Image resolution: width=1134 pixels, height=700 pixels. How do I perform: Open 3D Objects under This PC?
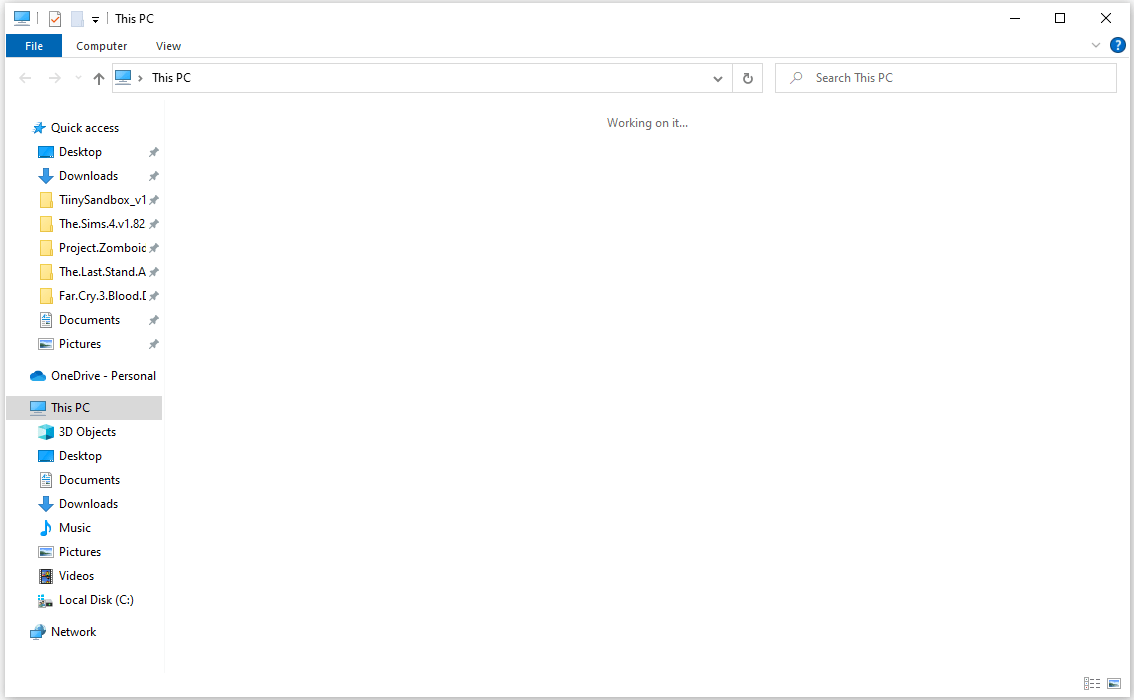click(88, 432)
